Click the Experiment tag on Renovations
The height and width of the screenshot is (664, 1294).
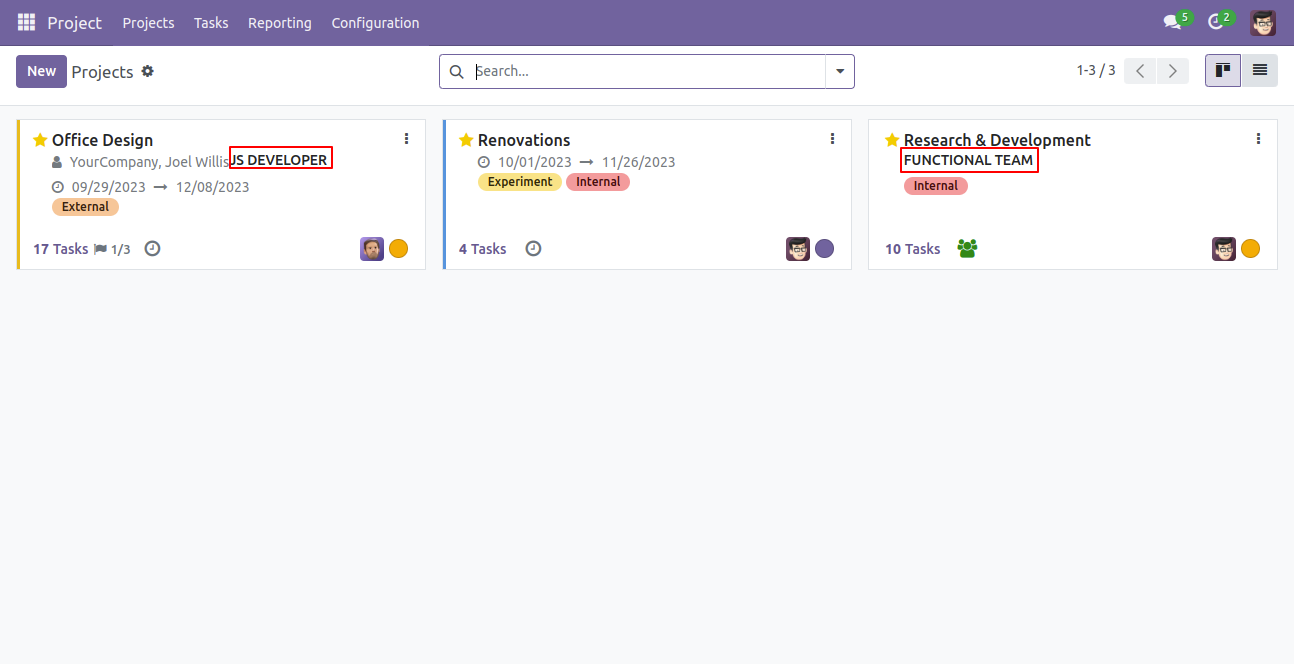click(x=520, y=182)
